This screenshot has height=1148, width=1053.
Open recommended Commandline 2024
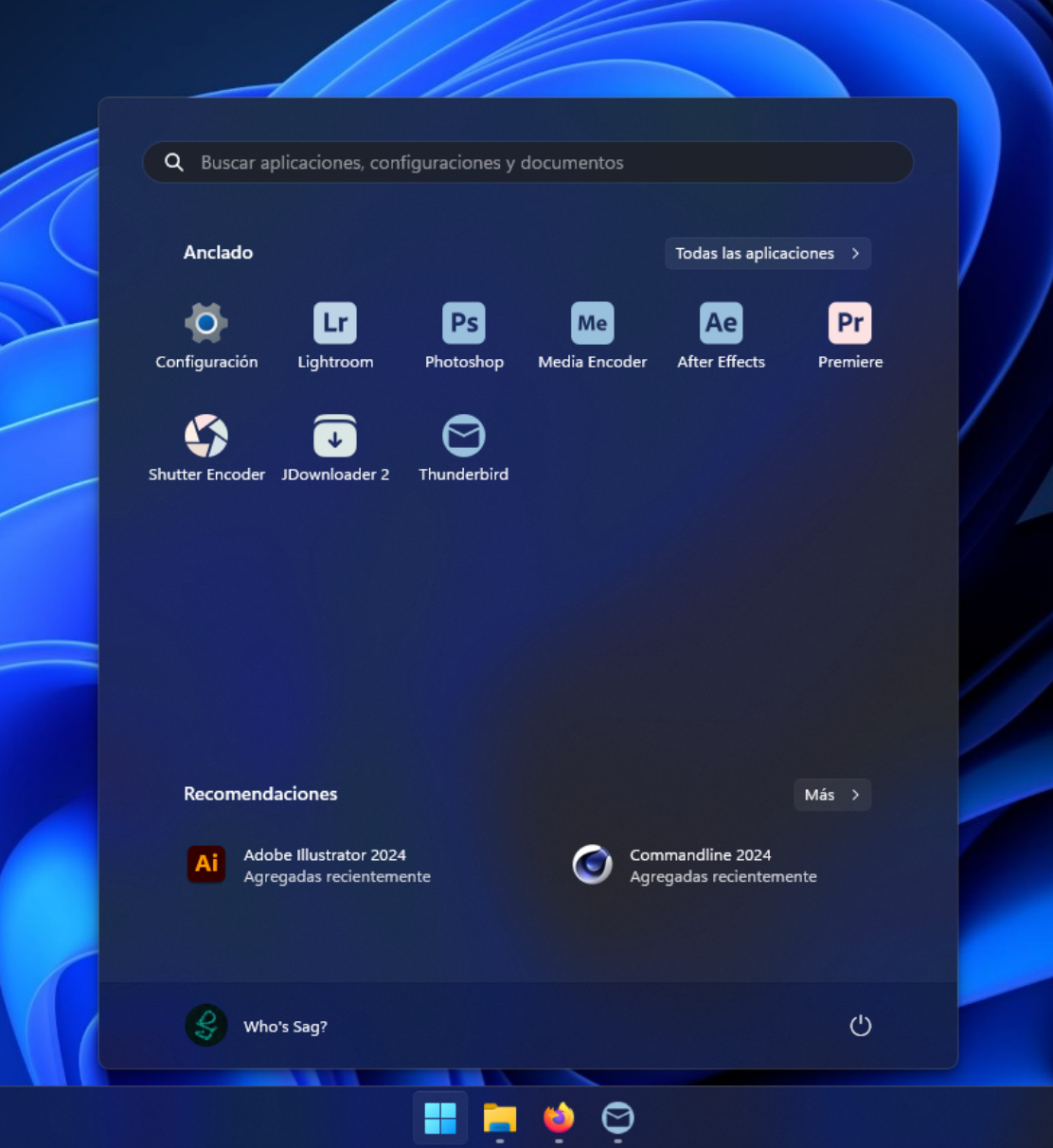695,865
